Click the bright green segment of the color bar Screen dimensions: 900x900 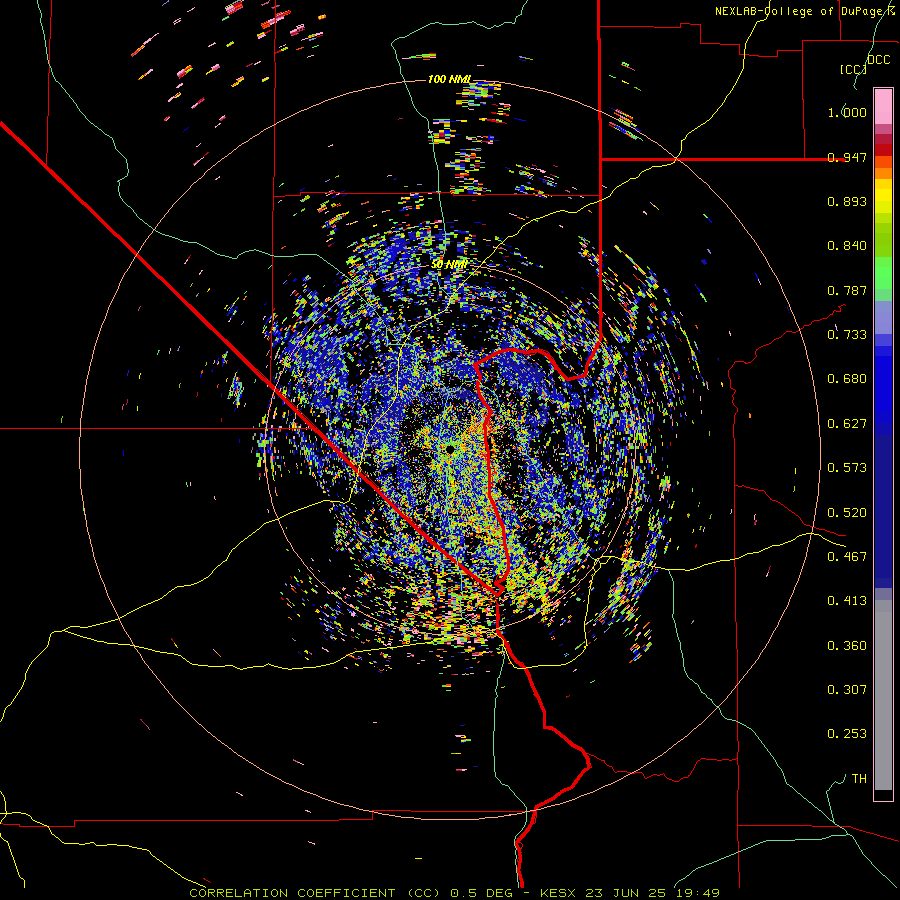click(x=883, y=272)
